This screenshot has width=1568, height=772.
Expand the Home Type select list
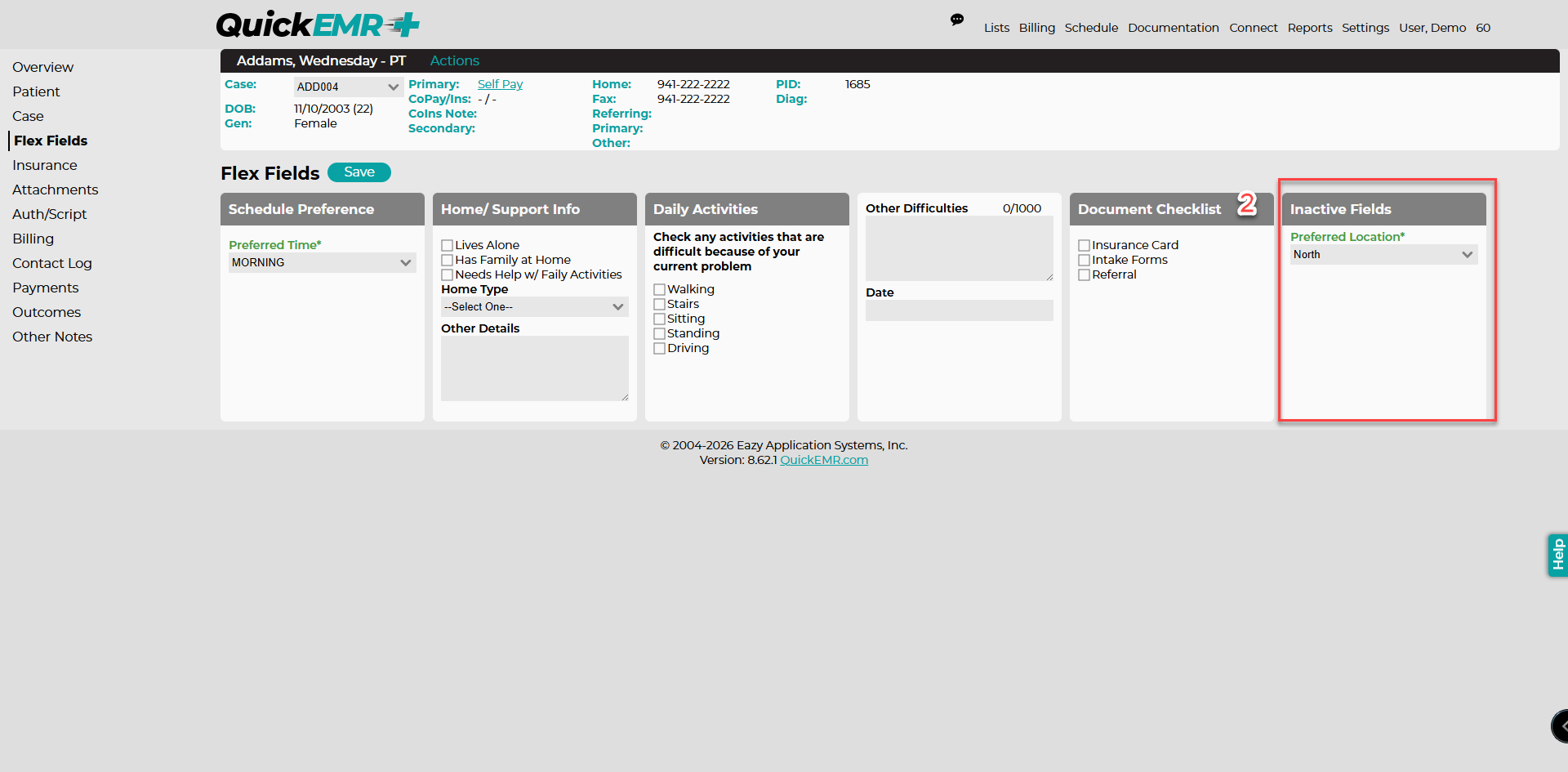pos(535,306)
